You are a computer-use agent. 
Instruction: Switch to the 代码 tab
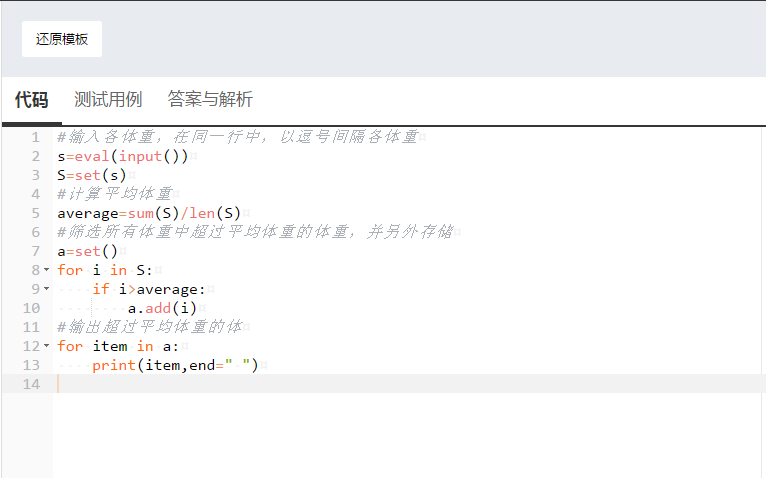pyautogui.click(x=31, y=100)
